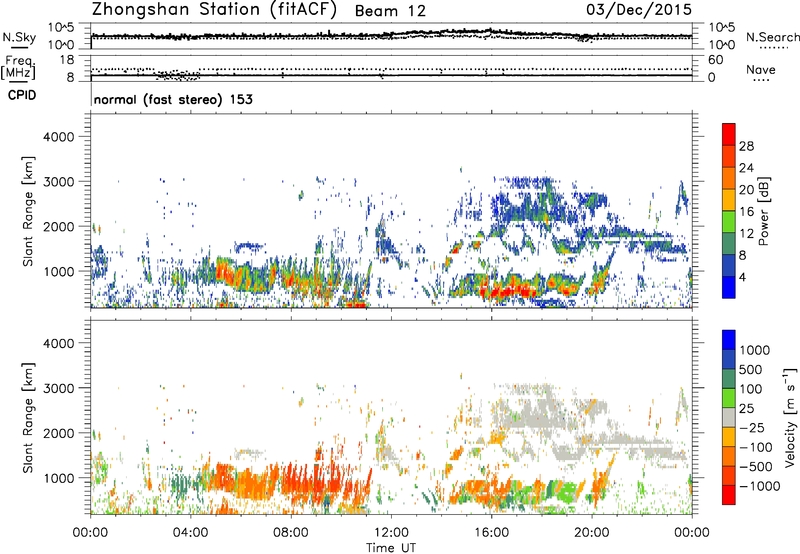Click the 1000 tick on power panel axis

click(58, 271)
